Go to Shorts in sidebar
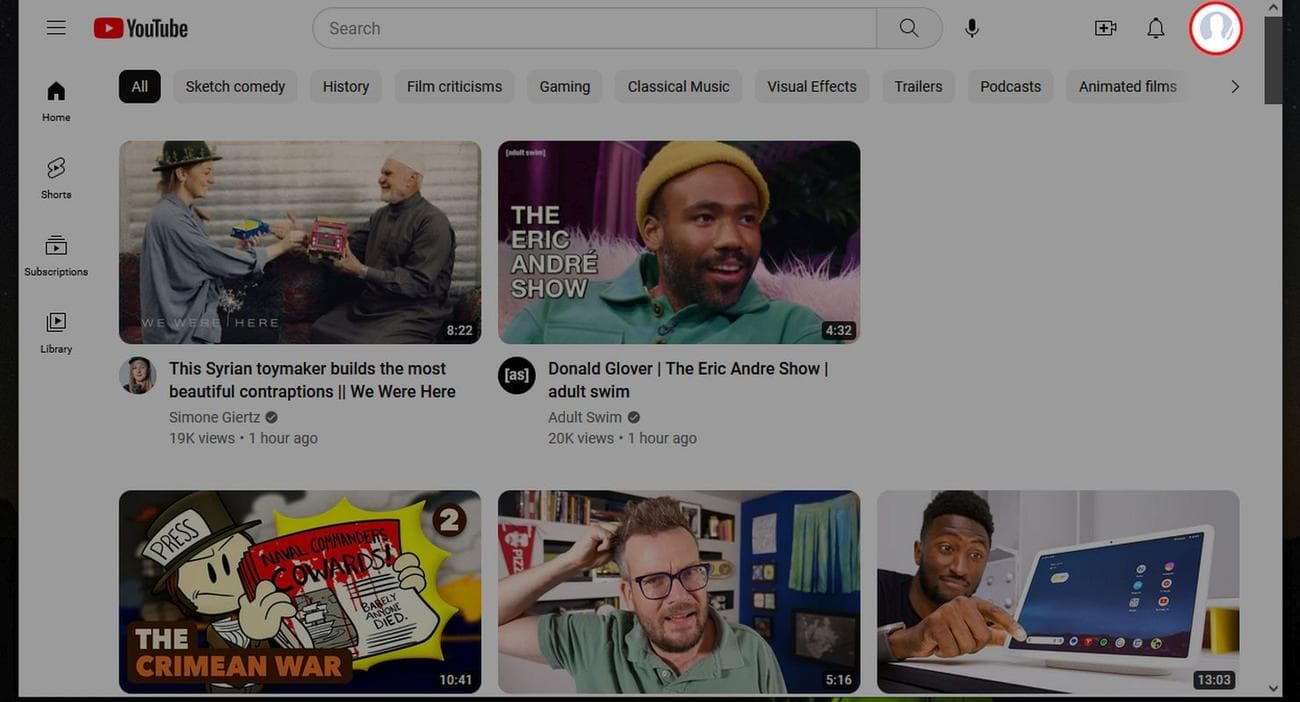The width and height of the screenshot is (1300, 702). 56,177
